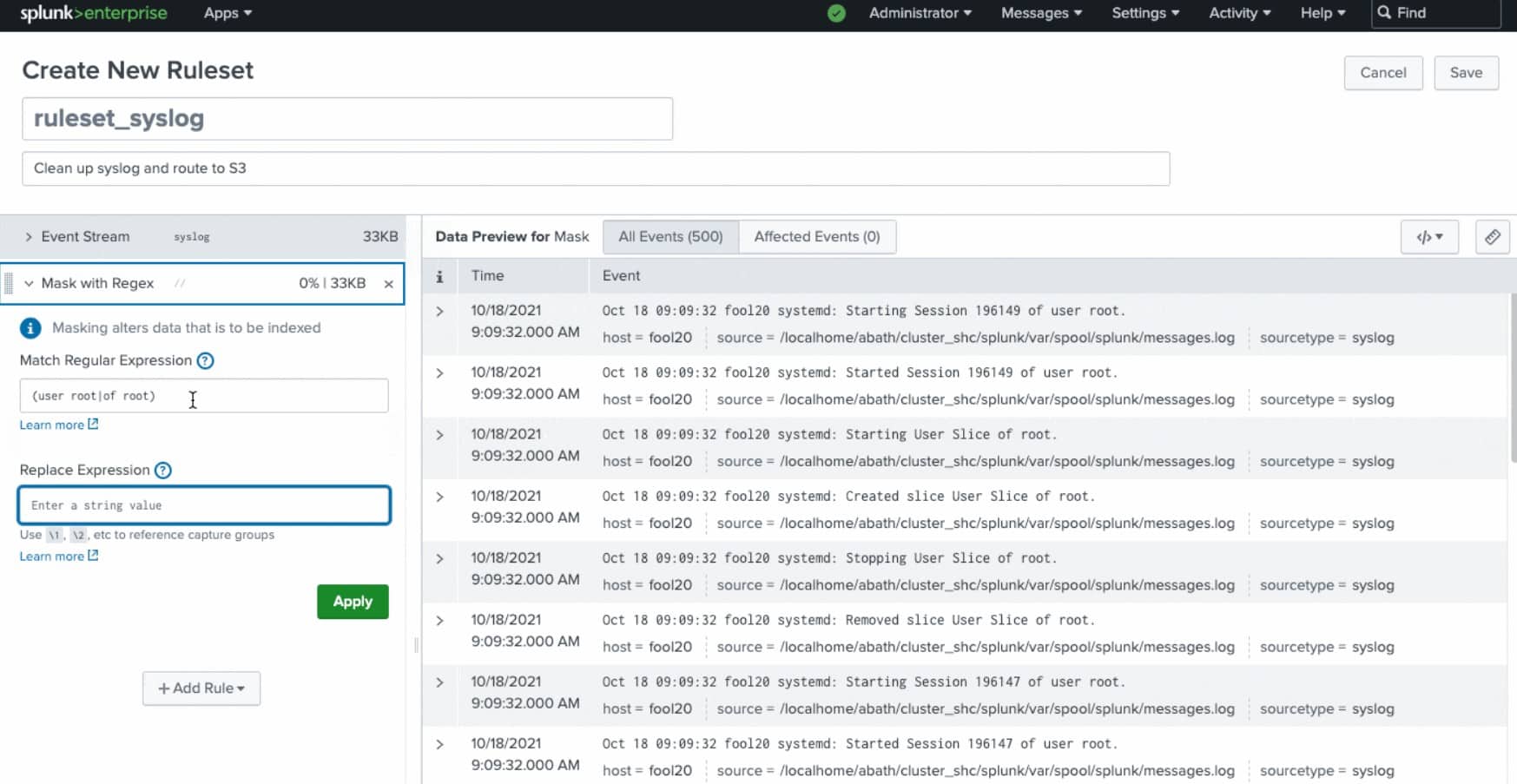The width and height of the screenshot is (1517, 784).
Task: Click the help icon beside Match Regular Expression
Action: coord(205,360)
